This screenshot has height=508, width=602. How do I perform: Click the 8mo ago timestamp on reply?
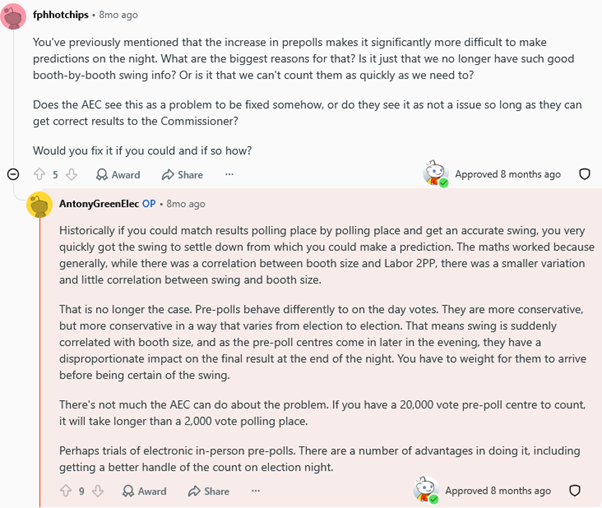(x=186, y=204)
